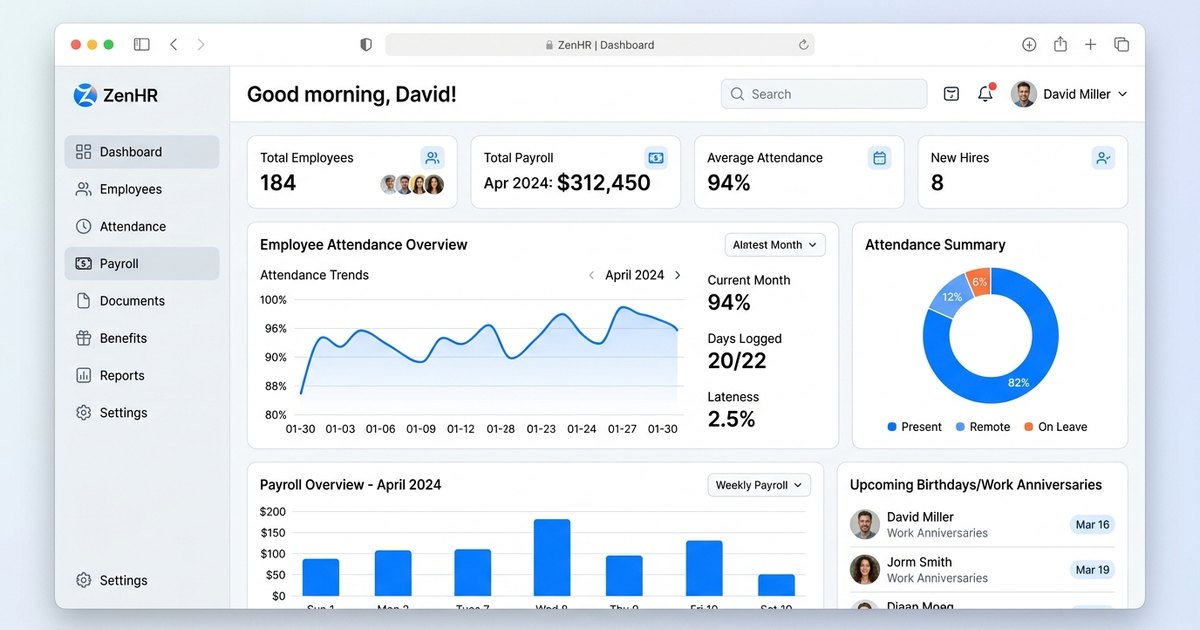Expand the David Miller account menu chevron
Screen dimensions: 1200x630
1122,94
